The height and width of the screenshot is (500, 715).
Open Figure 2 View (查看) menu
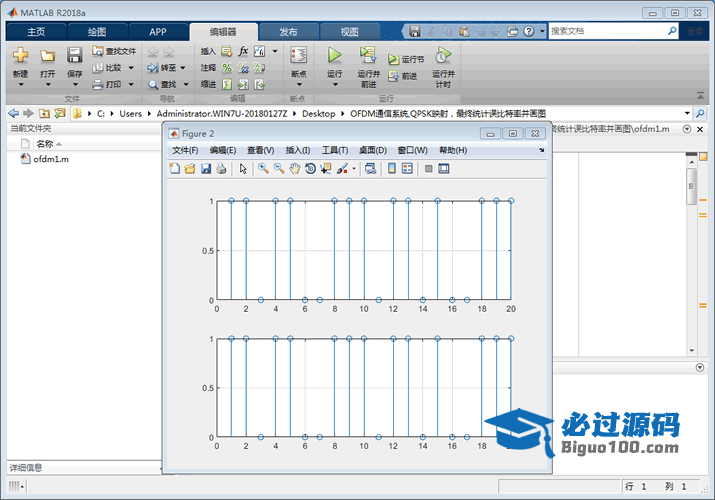(260, 150)
